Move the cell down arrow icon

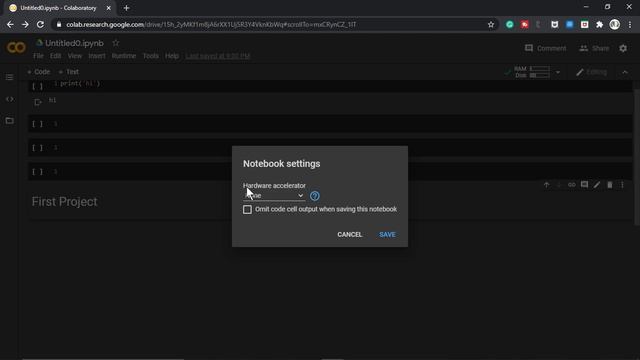559,185
